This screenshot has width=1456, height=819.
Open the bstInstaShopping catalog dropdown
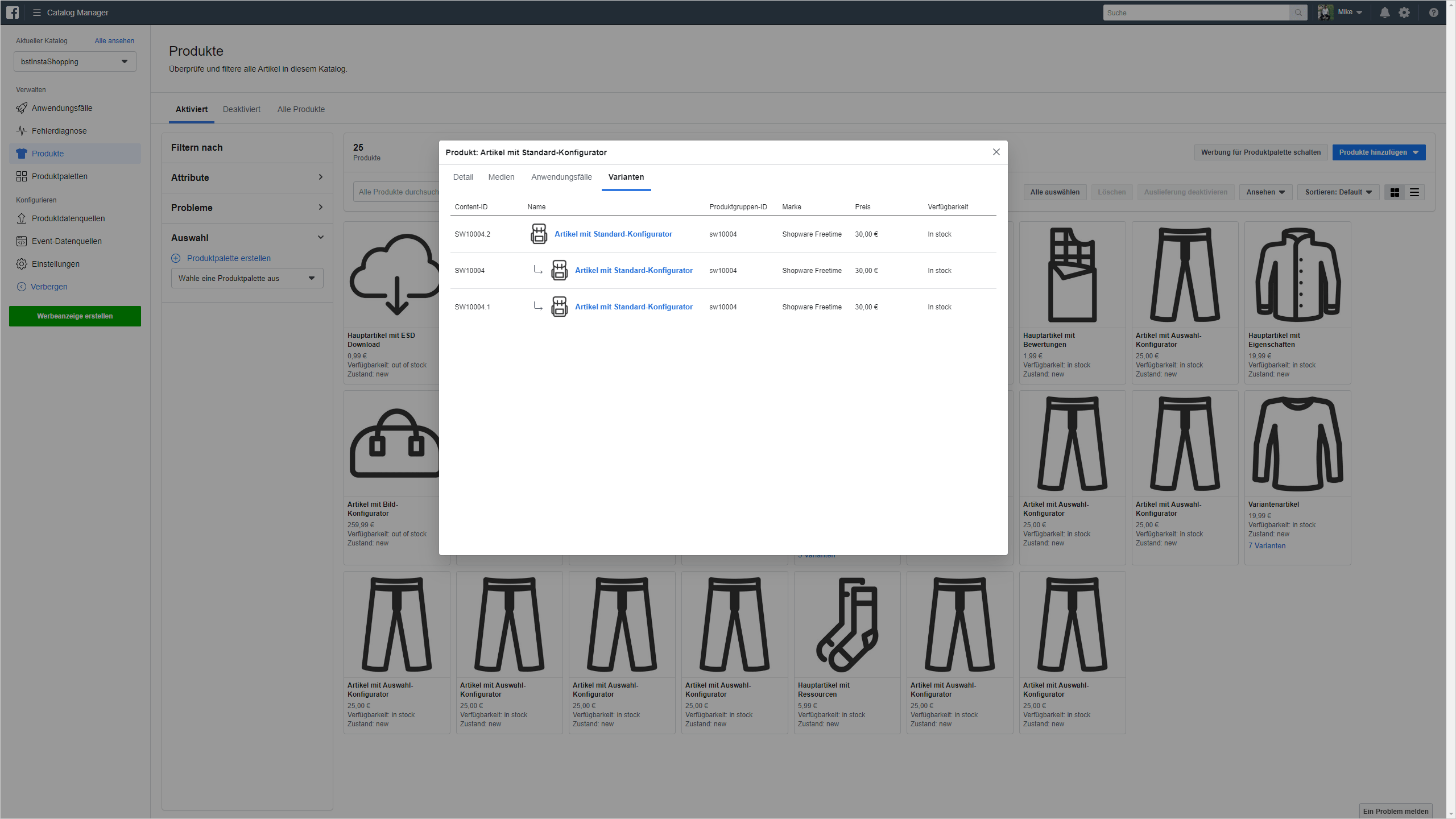tap(75, 61)
